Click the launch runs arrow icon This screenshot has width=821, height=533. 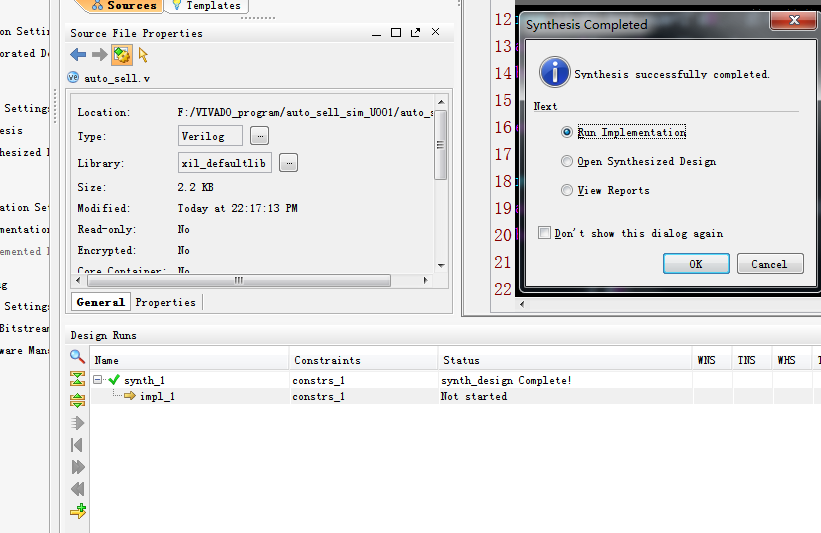(77, 423)
